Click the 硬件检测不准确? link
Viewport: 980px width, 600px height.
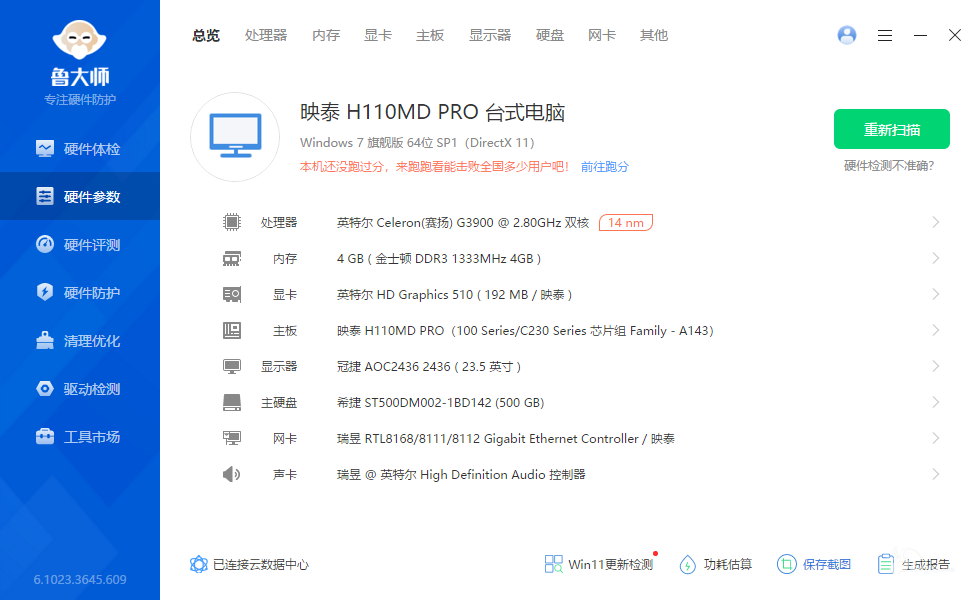(x=889, y=166)
